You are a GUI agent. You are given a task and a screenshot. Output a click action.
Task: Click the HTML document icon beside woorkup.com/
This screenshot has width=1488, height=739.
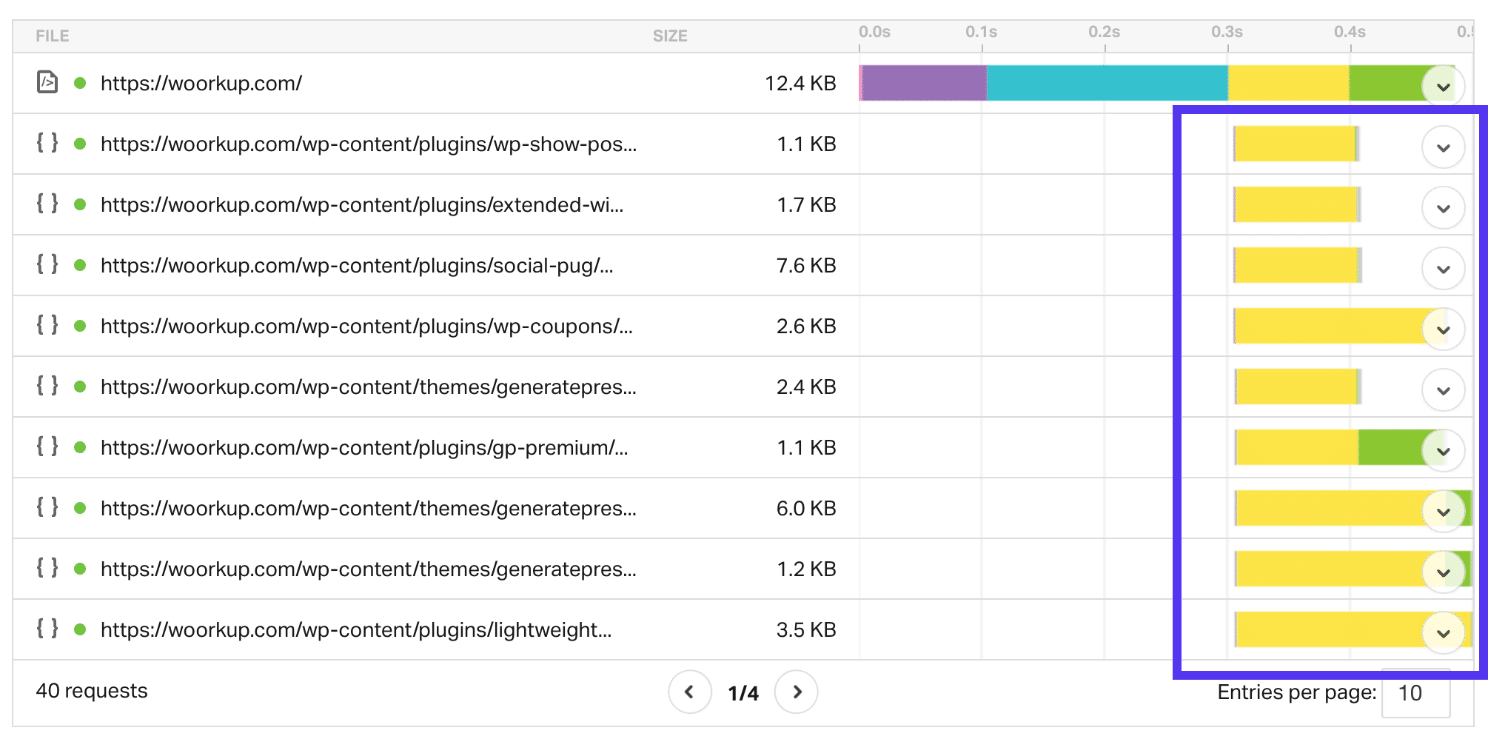pos(47,83)
